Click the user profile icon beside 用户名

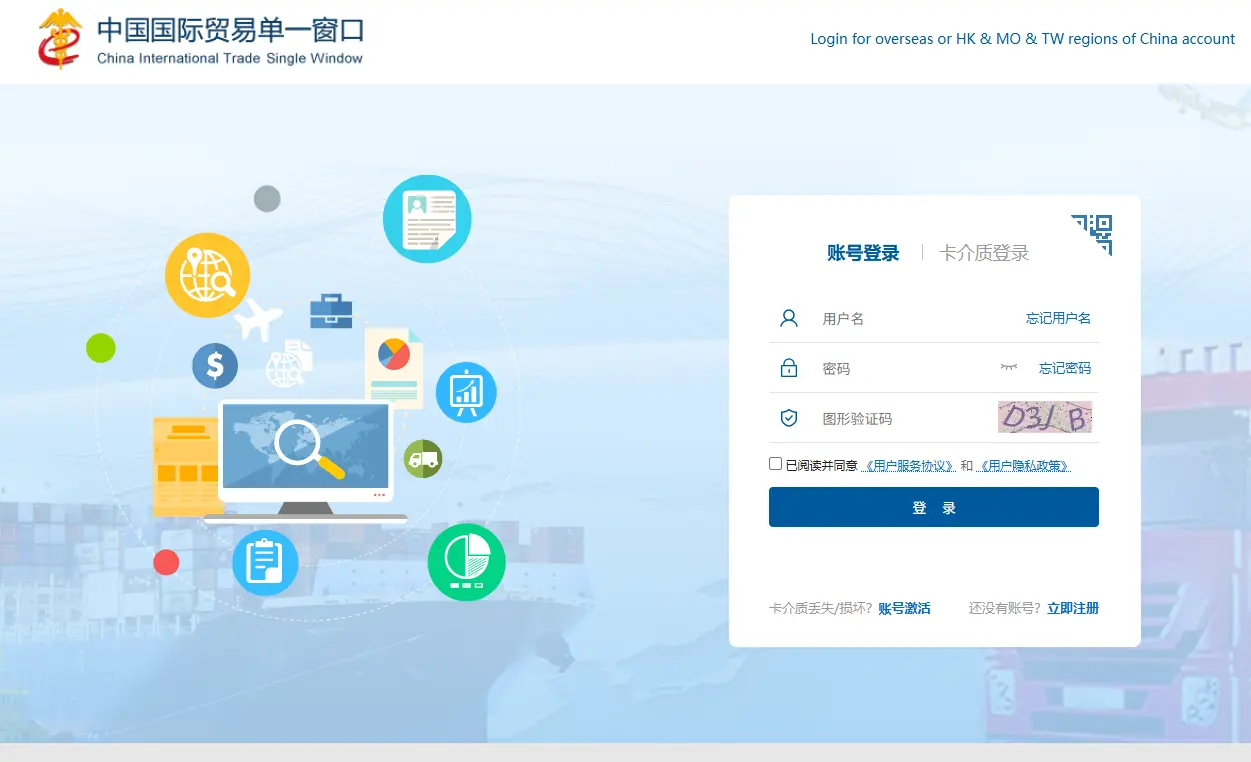pyautogui.click(x=789, y=319)
